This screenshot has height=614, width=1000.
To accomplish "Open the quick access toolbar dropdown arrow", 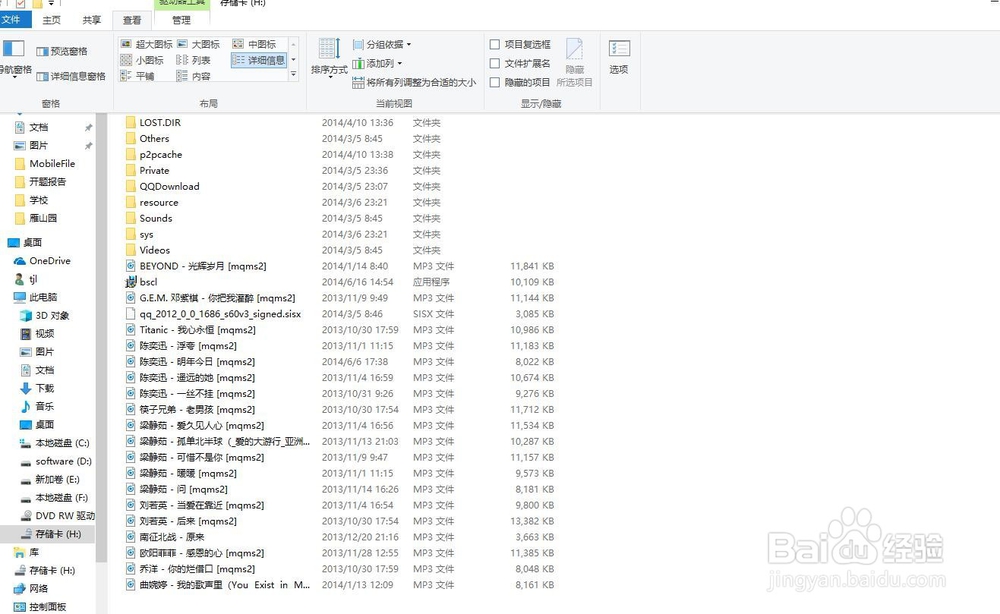I will click(50, 4).
